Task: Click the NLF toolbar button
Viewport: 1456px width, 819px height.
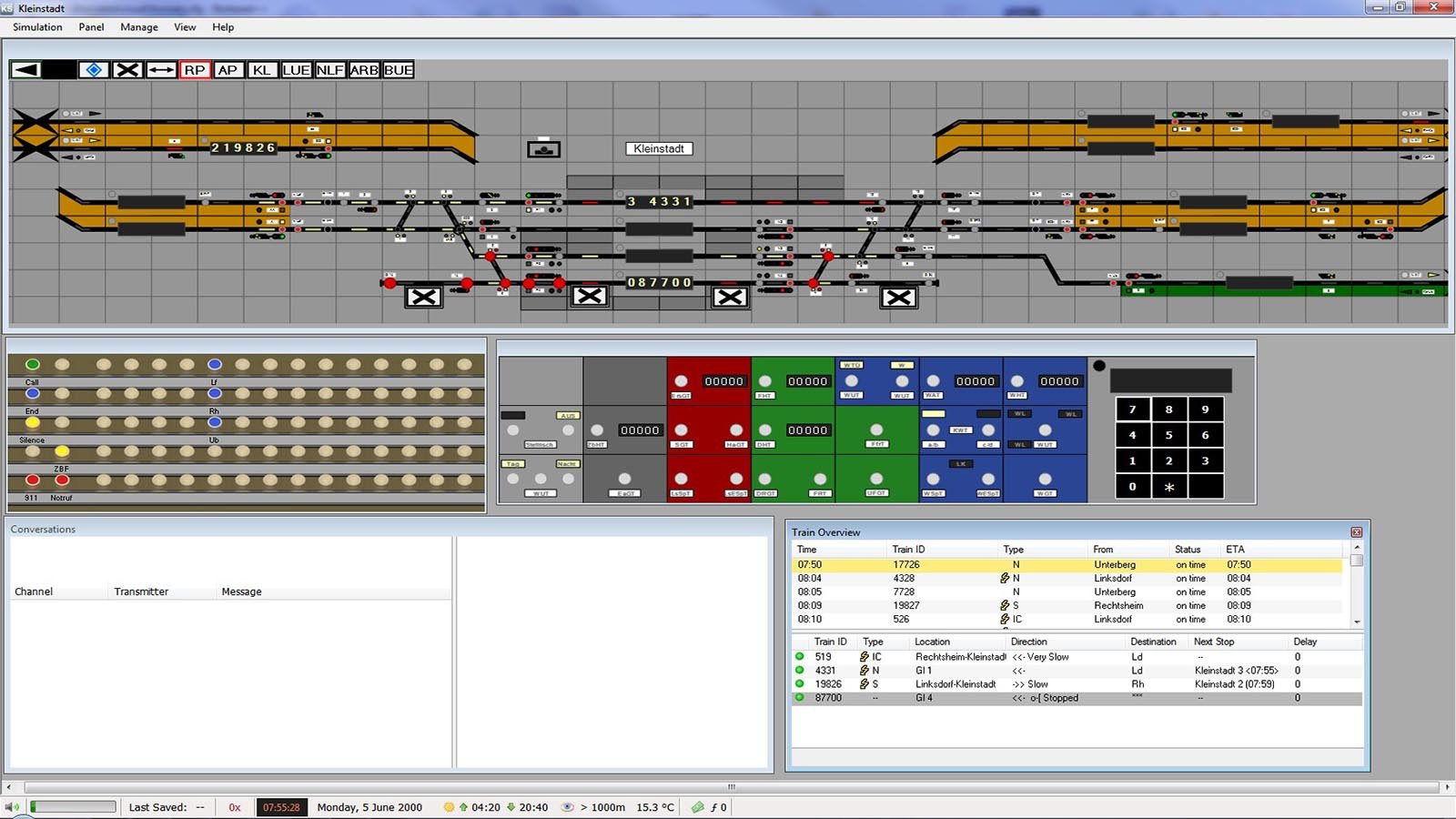Action: 329,70
